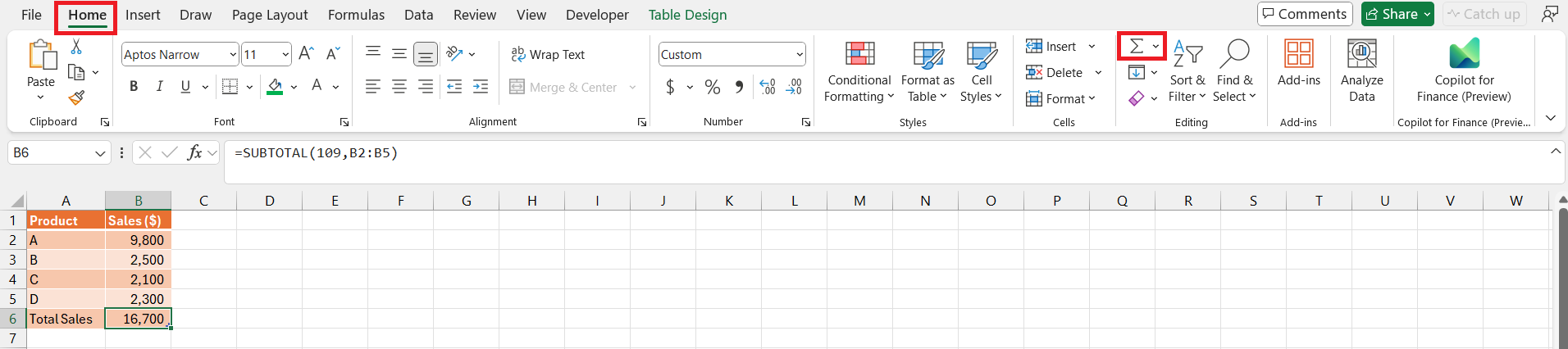
Task: Switch to the Insert tab
Action: click(x=143, y=15)
